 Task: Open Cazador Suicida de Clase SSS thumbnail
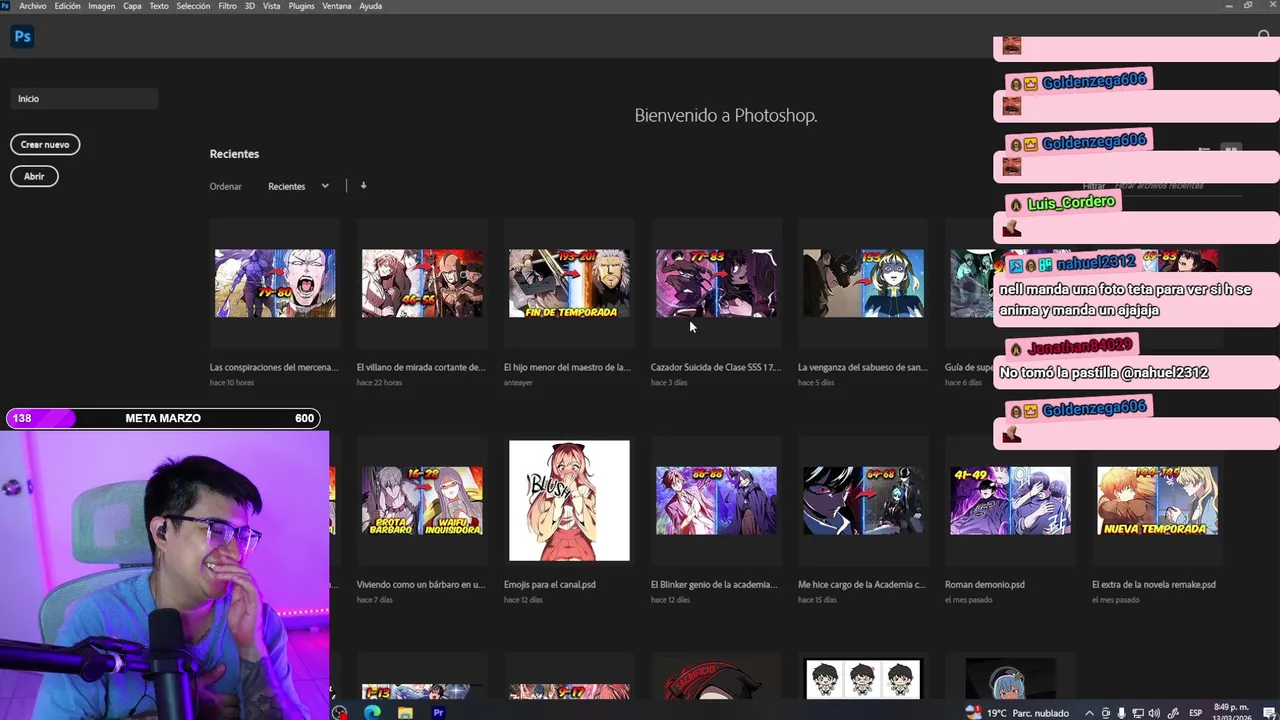(716, 284)
